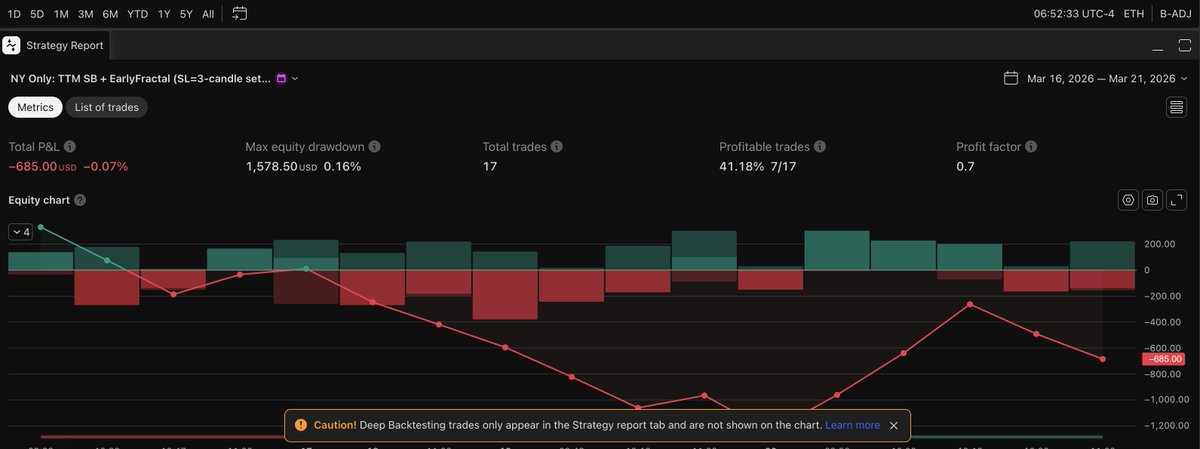This screenshot has height=449, width=1200.
Task: Toggle the ETH extended hours session
Action: coord(1134,14)
